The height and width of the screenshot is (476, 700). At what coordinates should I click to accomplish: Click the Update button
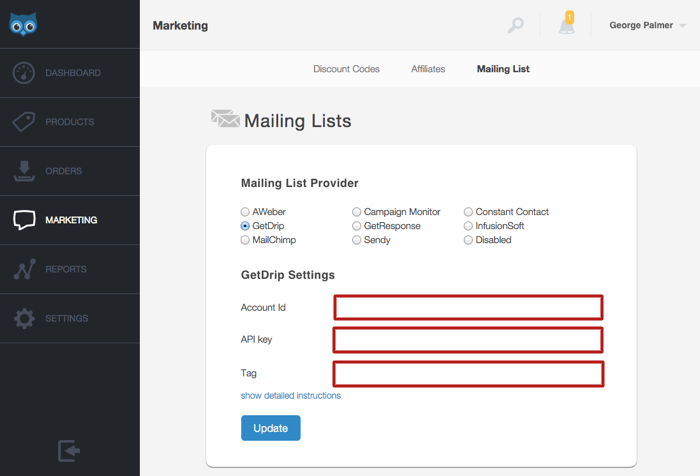pyautogui.click(x=271, y=428)
